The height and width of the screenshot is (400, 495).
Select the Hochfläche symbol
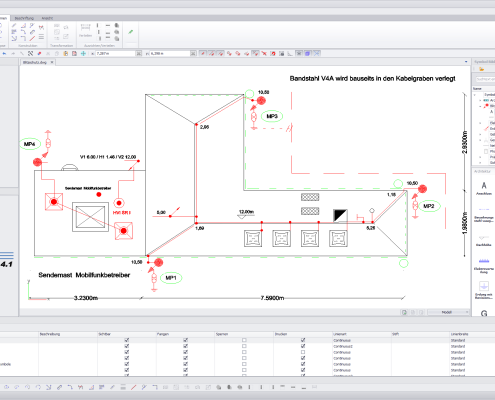pyautogui.click(x=484, y=240)
